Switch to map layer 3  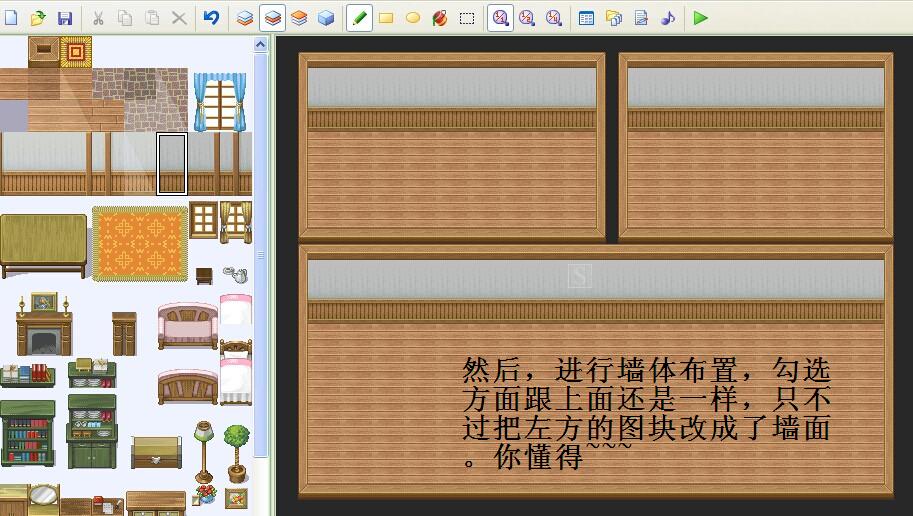pos(299,18)
